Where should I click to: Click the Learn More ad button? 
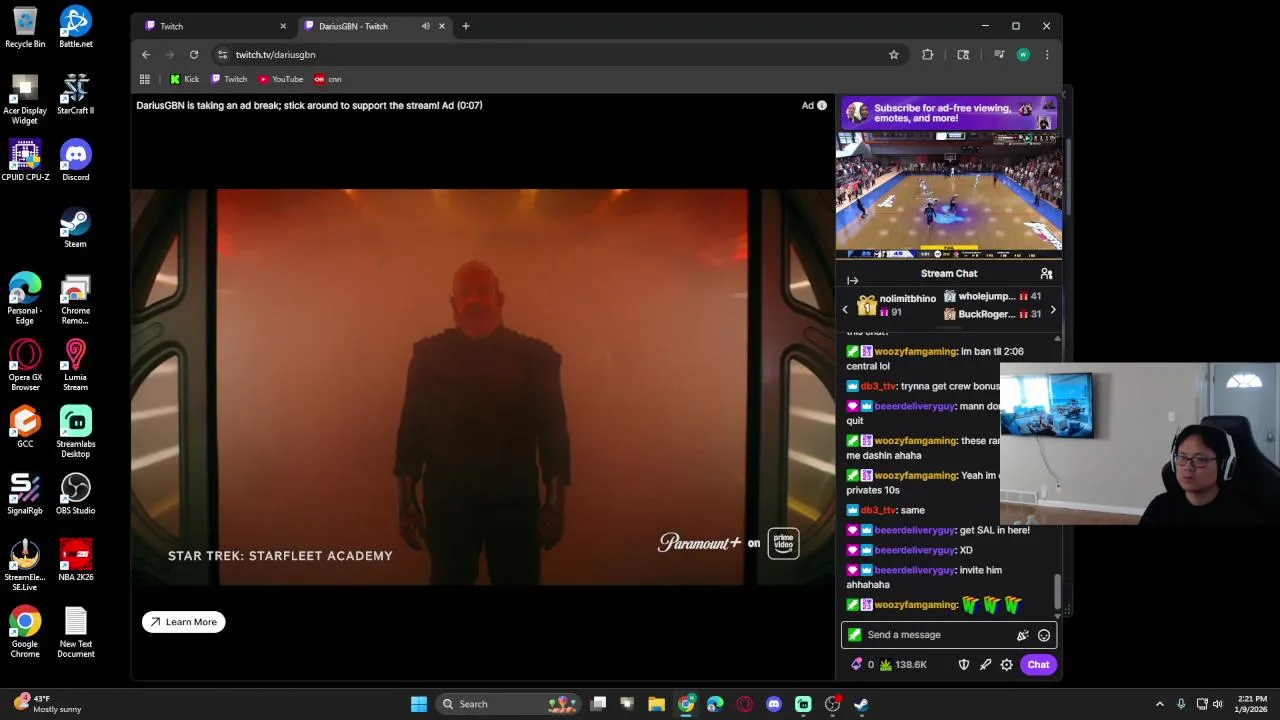pyautogui.click(x=184, y=622)
